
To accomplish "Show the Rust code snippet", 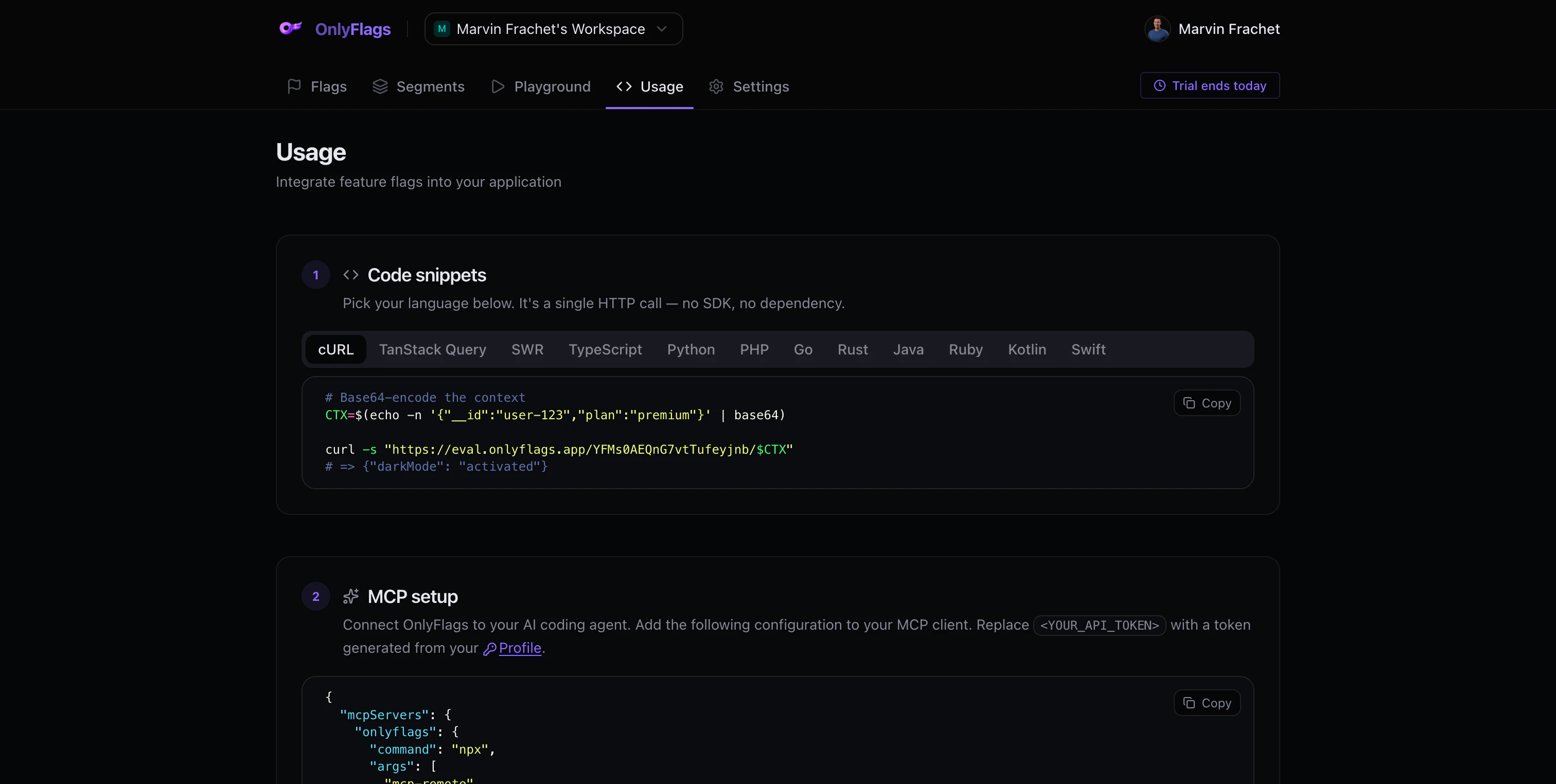I will point(852,349).
